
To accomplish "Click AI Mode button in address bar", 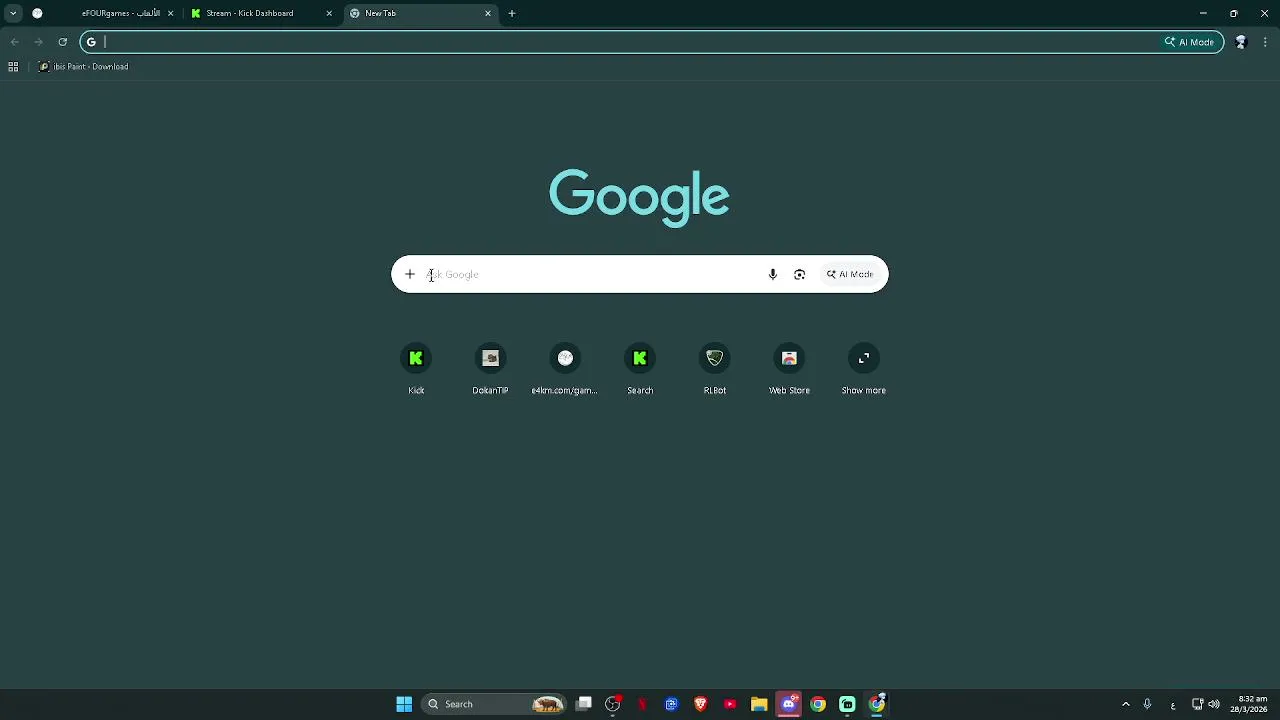I will [x=1189, y=42].
